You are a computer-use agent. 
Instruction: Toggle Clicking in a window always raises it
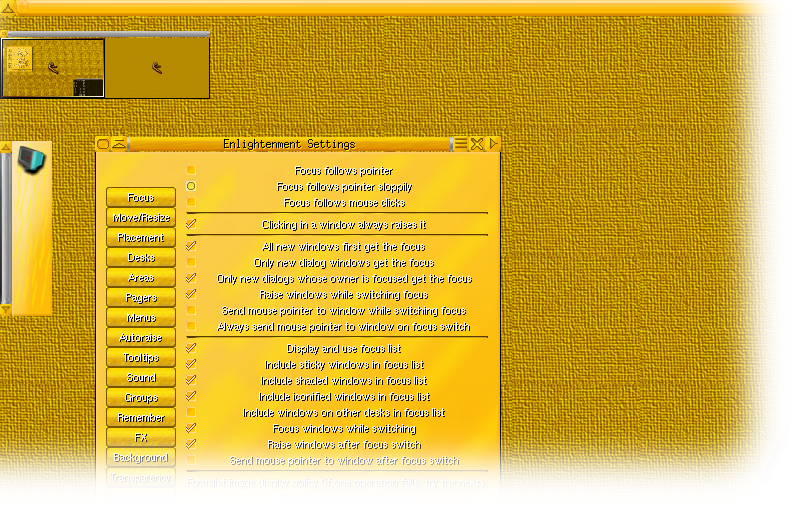click(x=191, y=224)
